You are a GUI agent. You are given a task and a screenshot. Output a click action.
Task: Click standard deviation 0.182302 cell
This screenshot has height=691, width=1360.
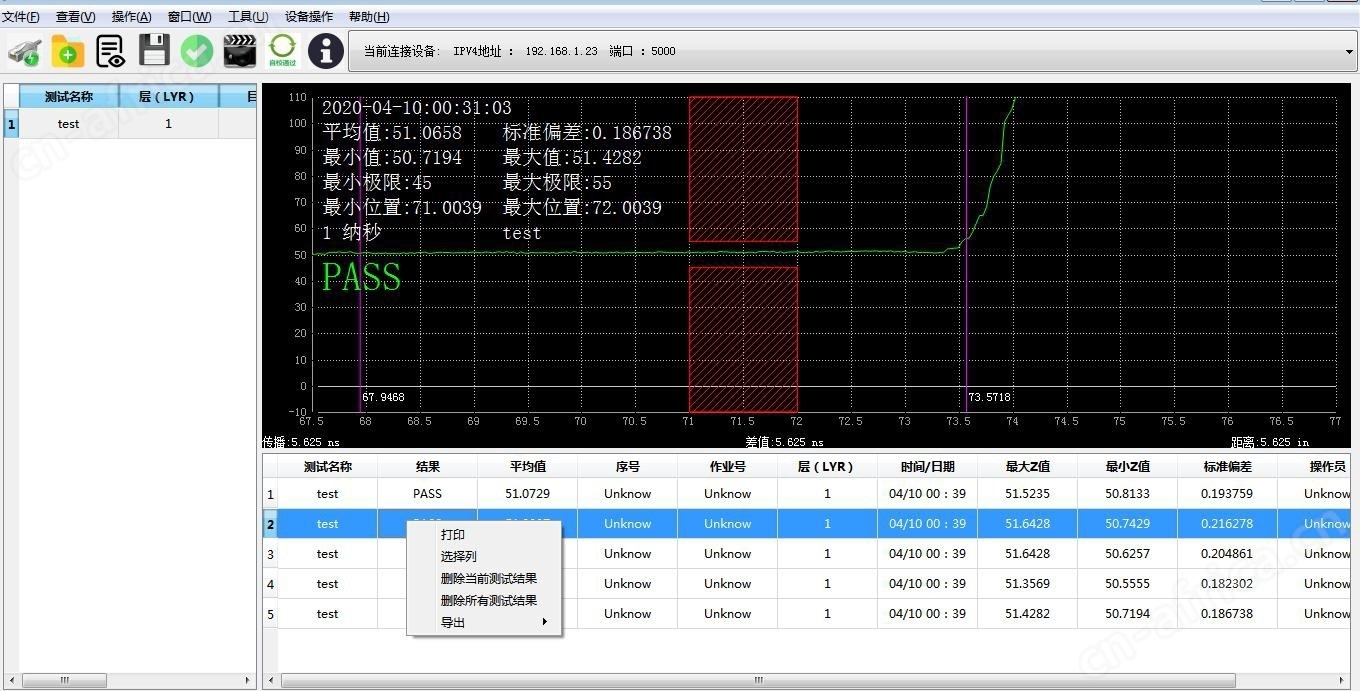pos(1227,584)
